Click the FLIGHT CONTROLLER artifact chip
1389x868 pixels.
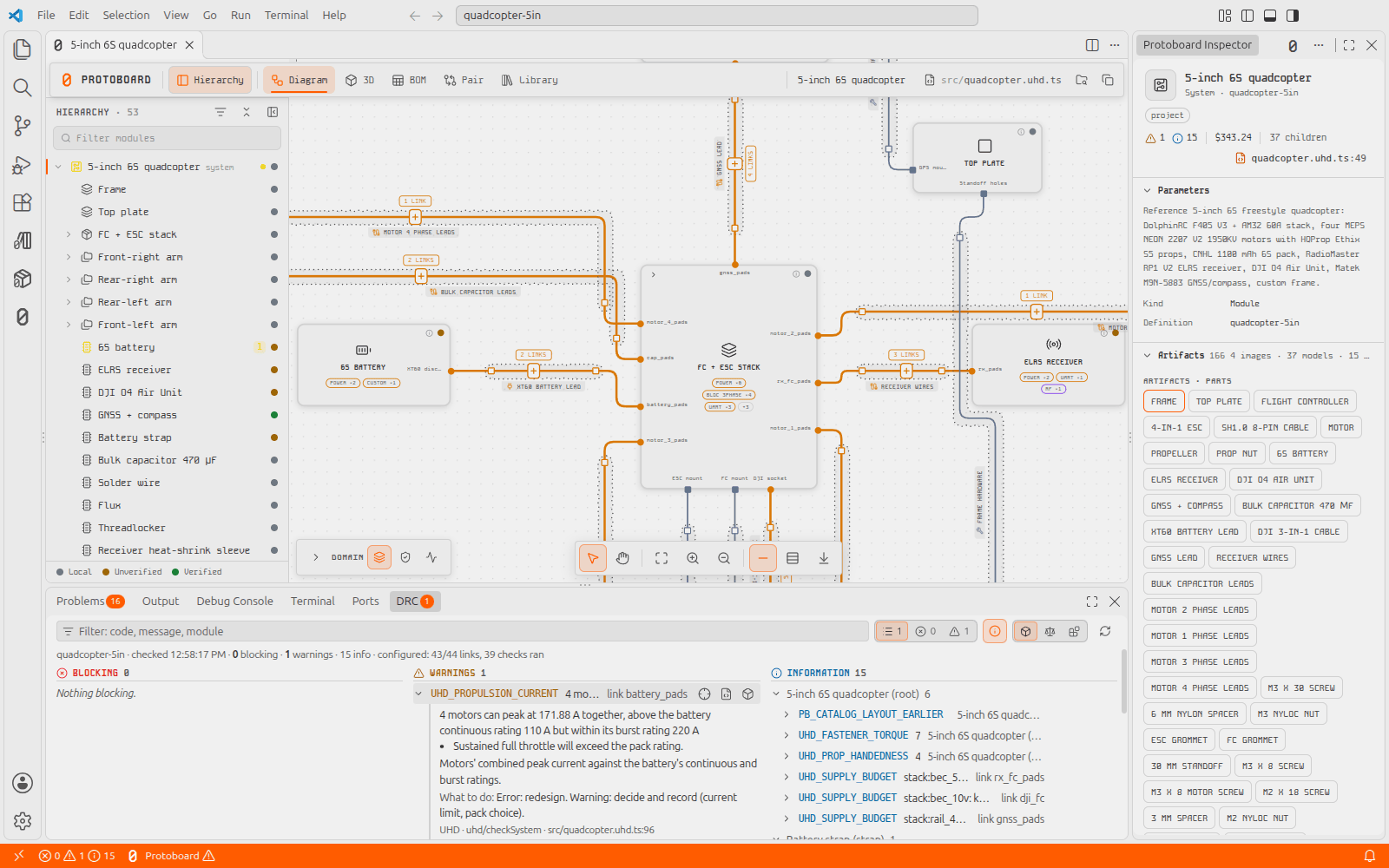pyautogui.click(x=1305, y=401)
